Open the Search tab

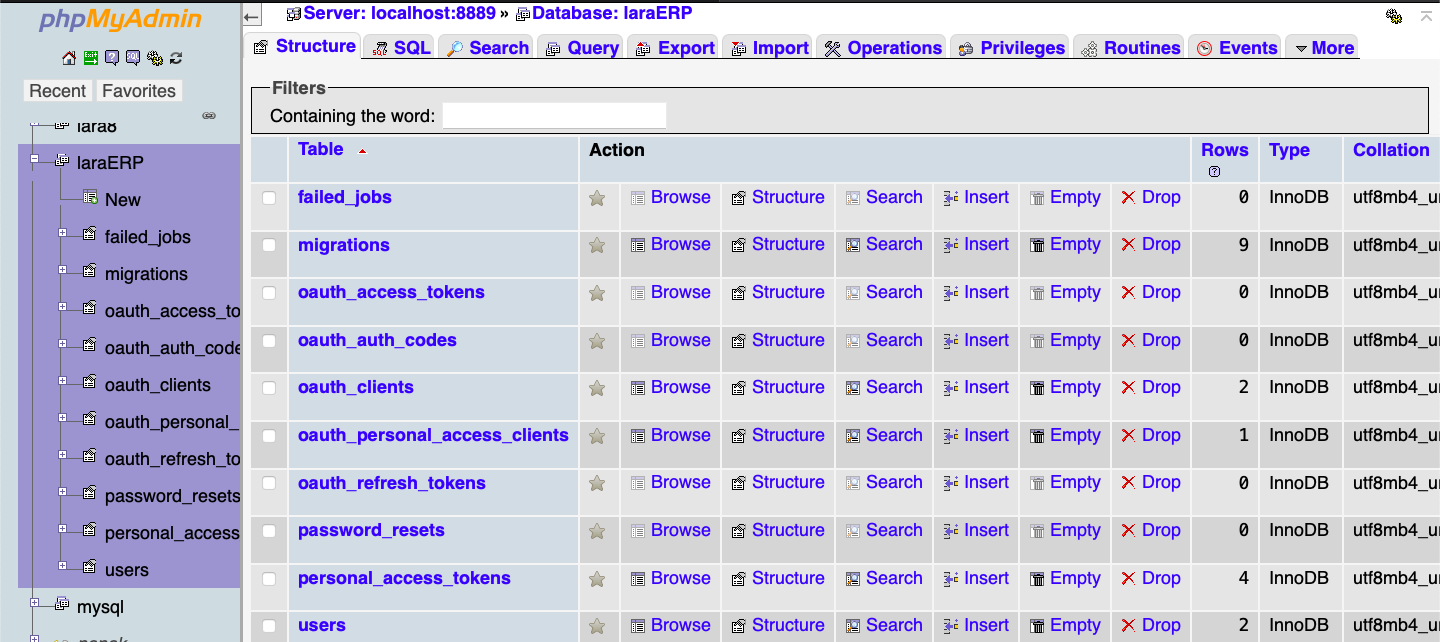487,48
